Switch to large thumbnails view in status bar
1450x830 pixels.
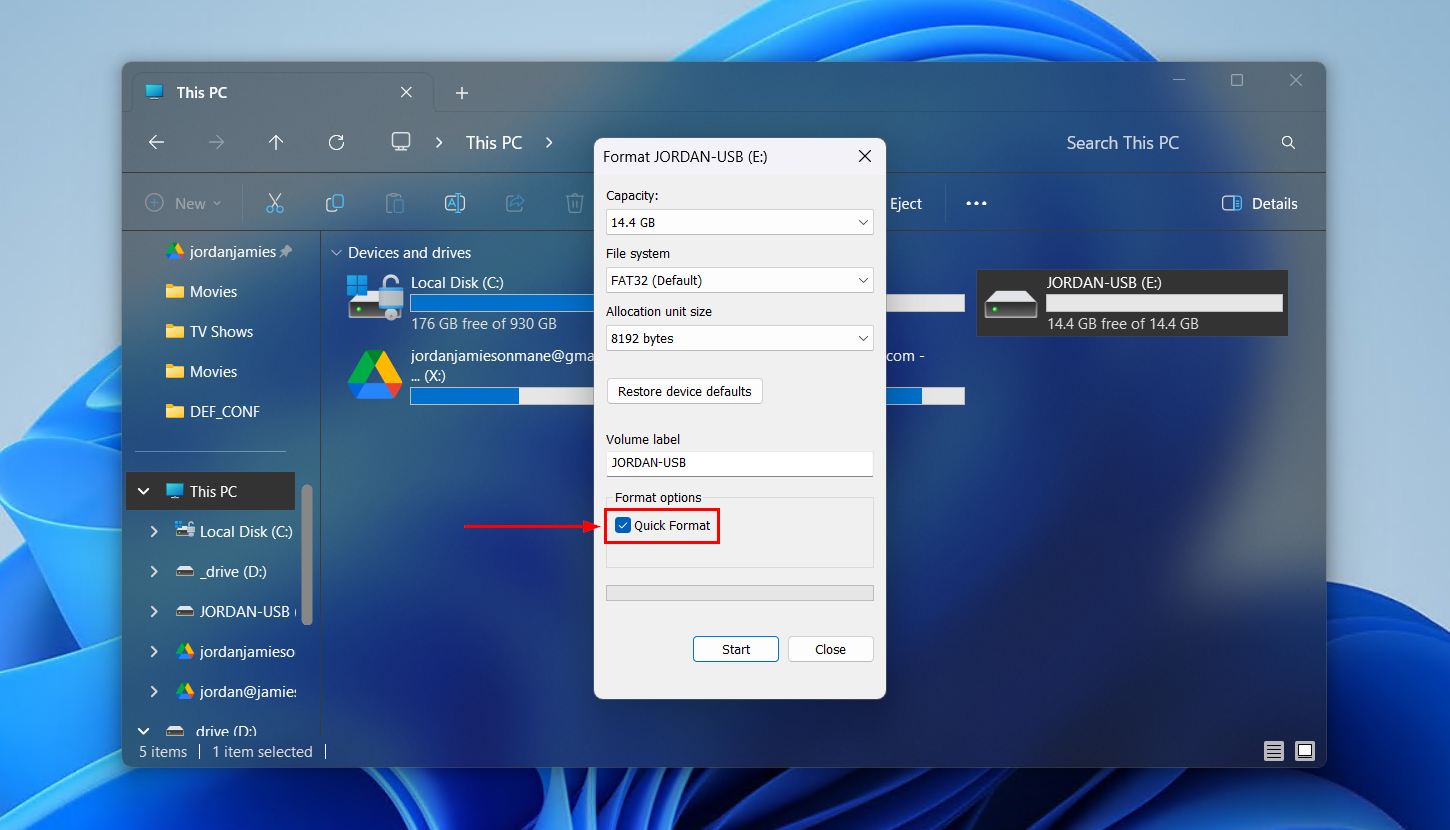click(1305, 750)
